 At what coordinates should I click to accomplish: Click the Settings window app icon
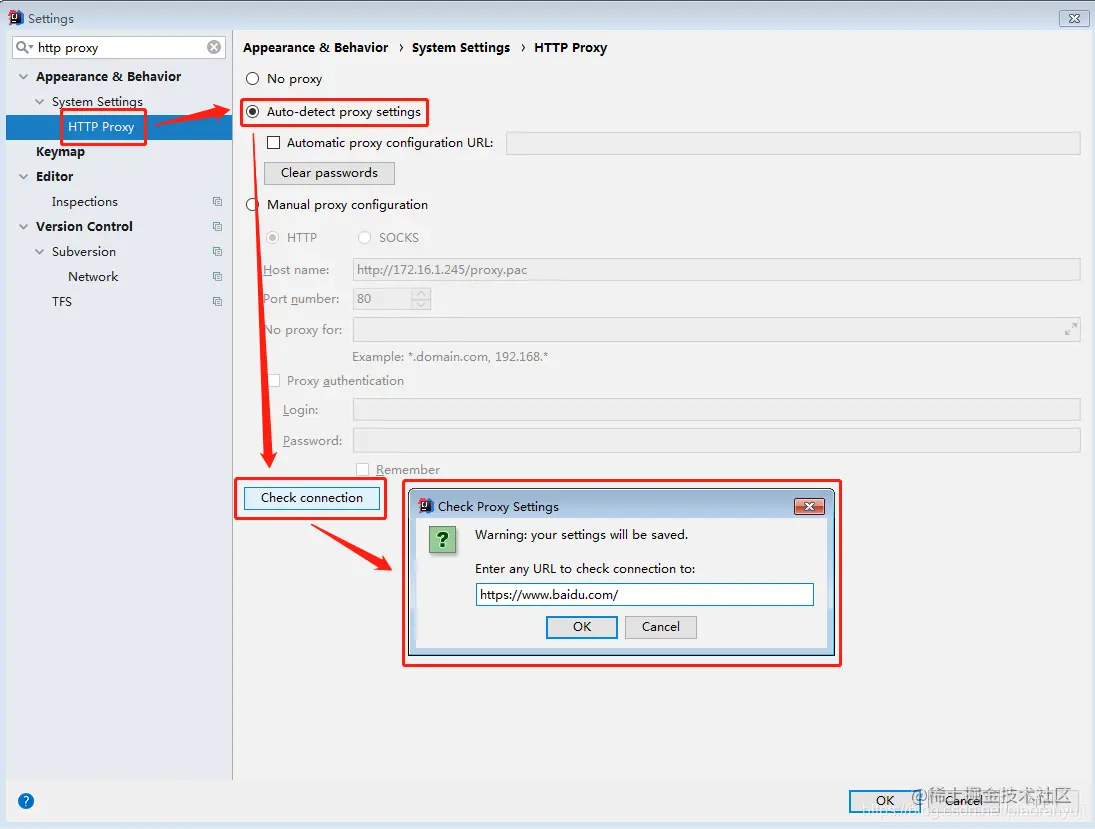tap(15, 17)
